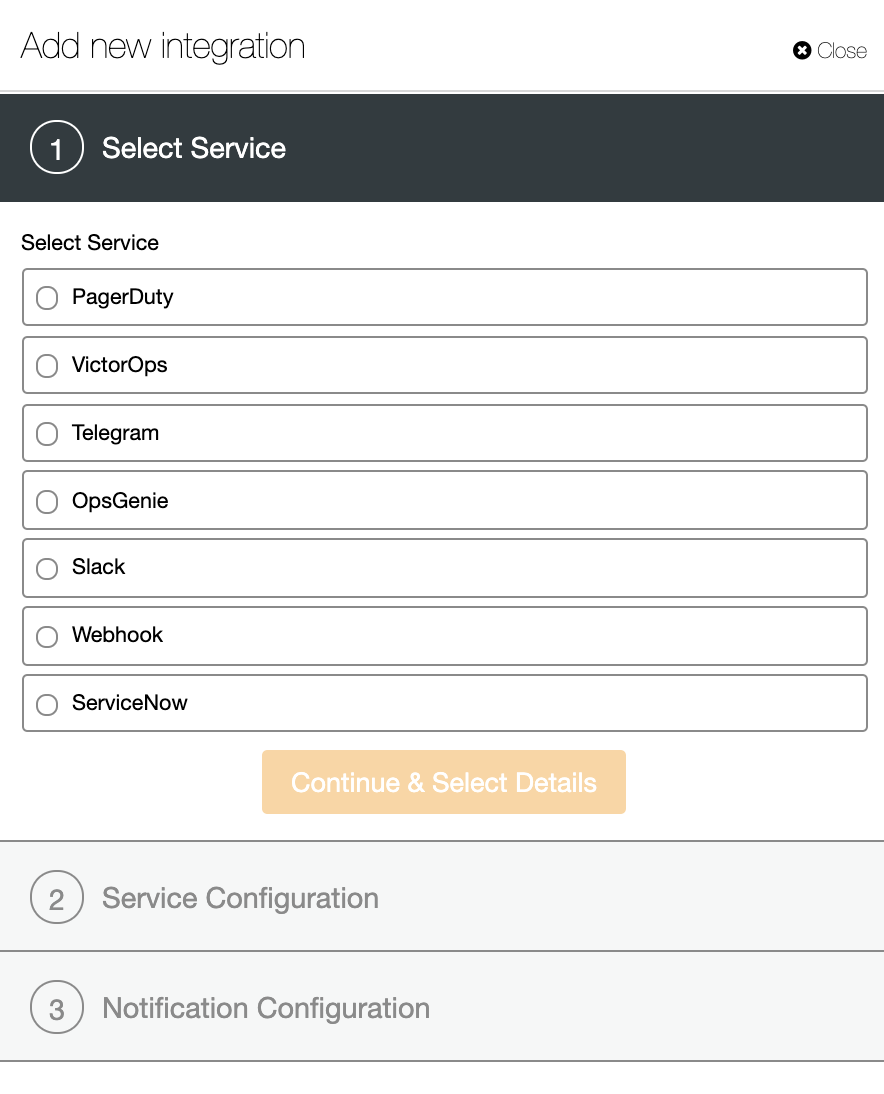Image resolution: width=884 pixels, height=1094 pixels.
Task: Click Continue & Select Details button
Action: pos(444,782)
